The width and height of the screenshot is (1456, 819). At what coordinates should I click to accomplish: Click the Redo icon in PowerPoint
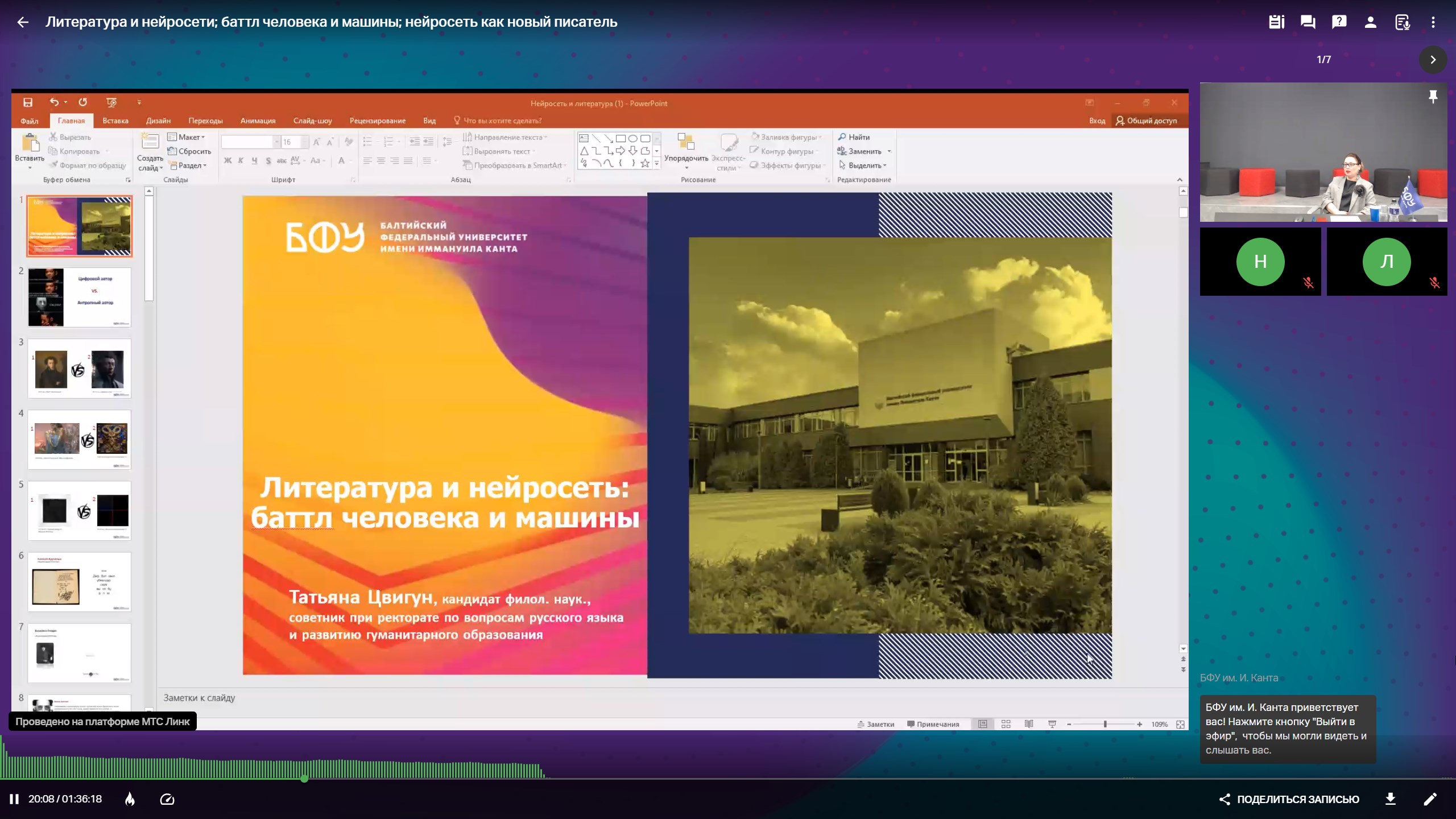tap(82, 102)
